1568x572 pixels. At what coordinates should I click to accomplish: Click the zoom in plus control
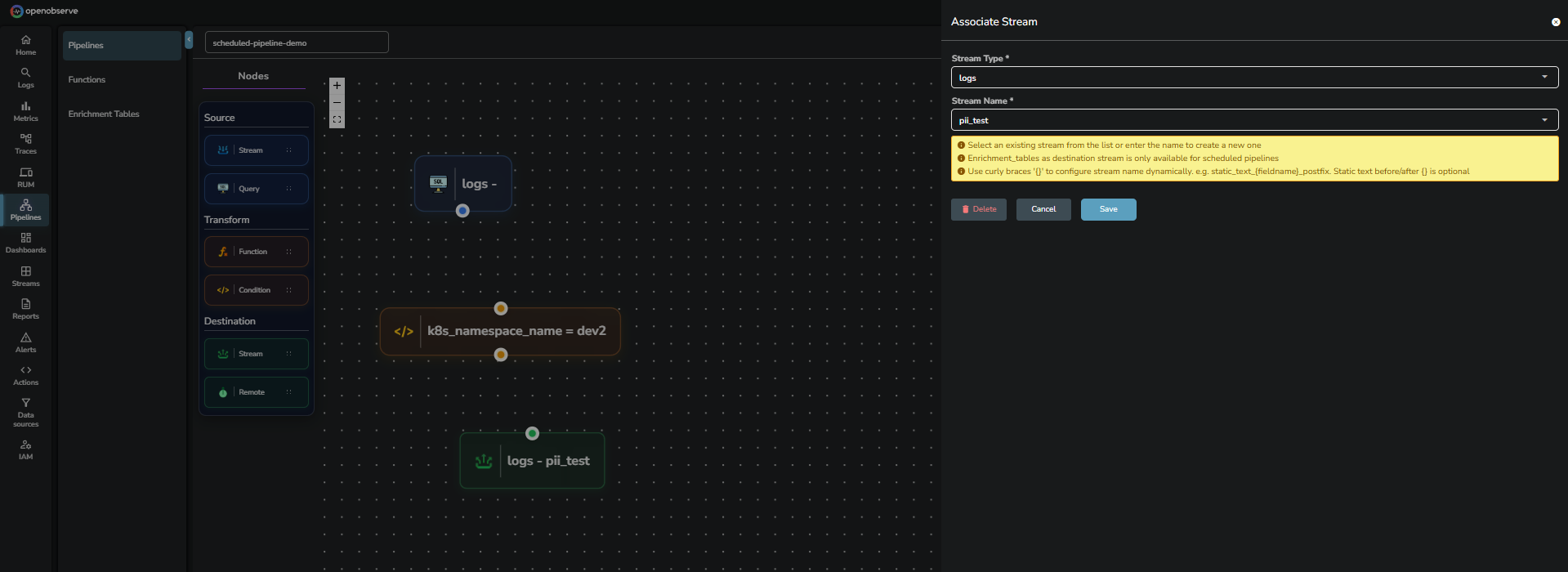pos(337,86)
